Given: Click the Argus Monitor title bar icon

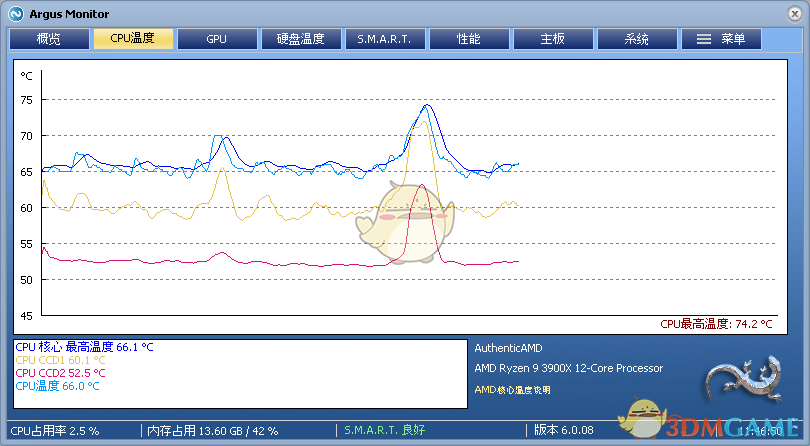Looking at the screenshot, I should pos(16,13).
